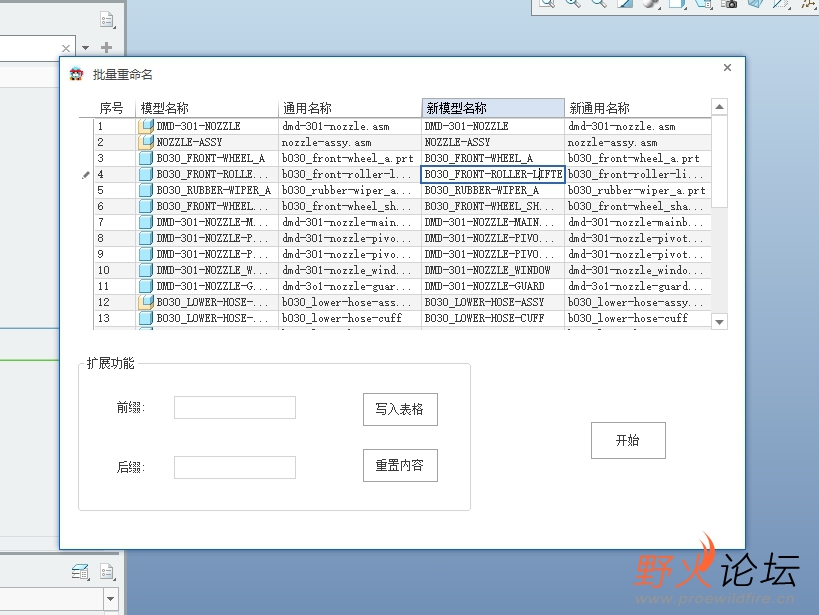Focus the 前缀 input field
This screenshot has width=819, height=615.
tap(235, 408)
